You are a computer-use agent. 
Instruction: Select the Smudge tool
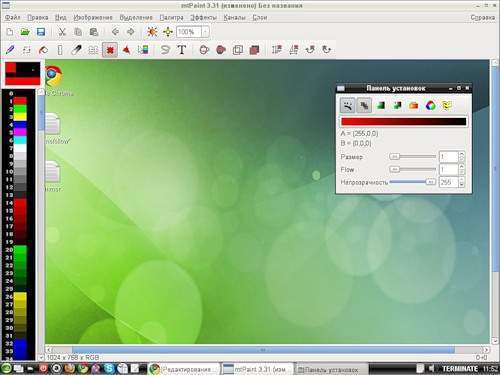[77, 50]
